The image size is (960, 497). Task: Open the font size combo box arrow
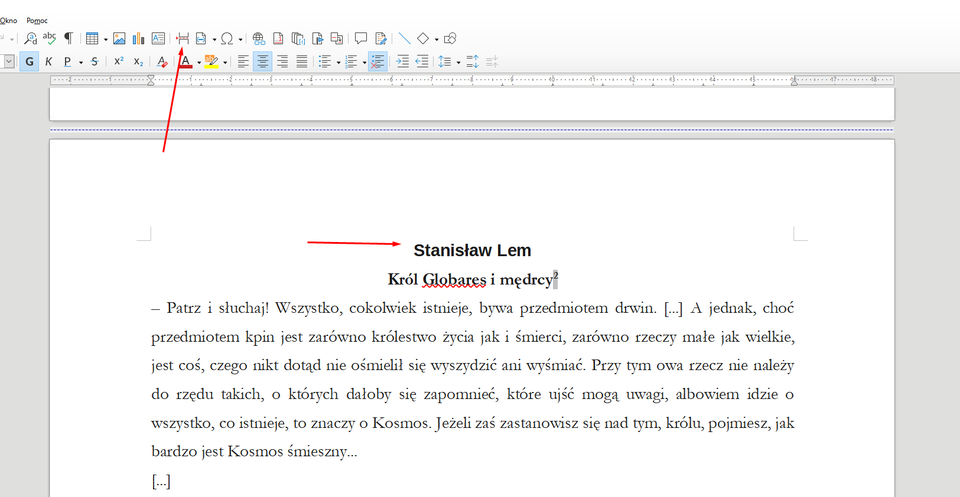click(9, 61)
